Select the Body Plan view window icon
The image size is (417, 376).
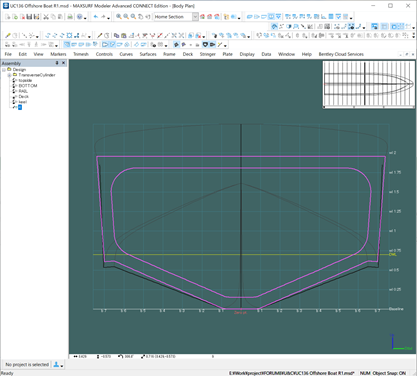(x=271, y=17)
